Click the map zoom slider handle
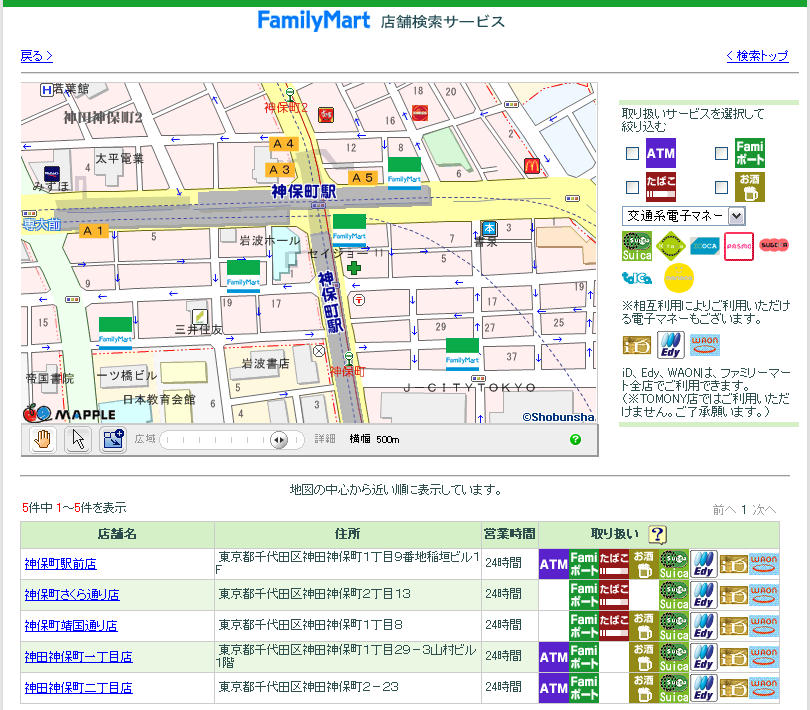The height and width of the screenshot is (710, 810). [x=279, y=440]
